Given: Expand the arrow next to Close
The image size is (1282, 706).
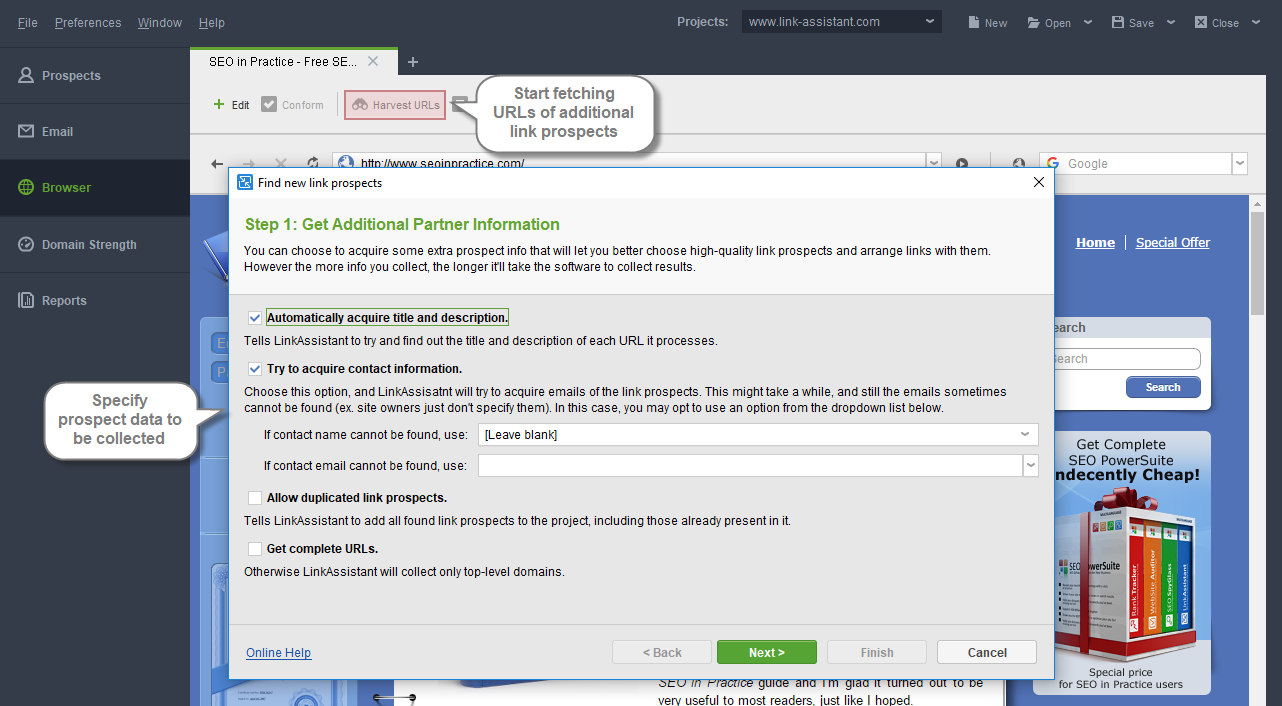Looking at the screenshot, I should [1256, 22].
